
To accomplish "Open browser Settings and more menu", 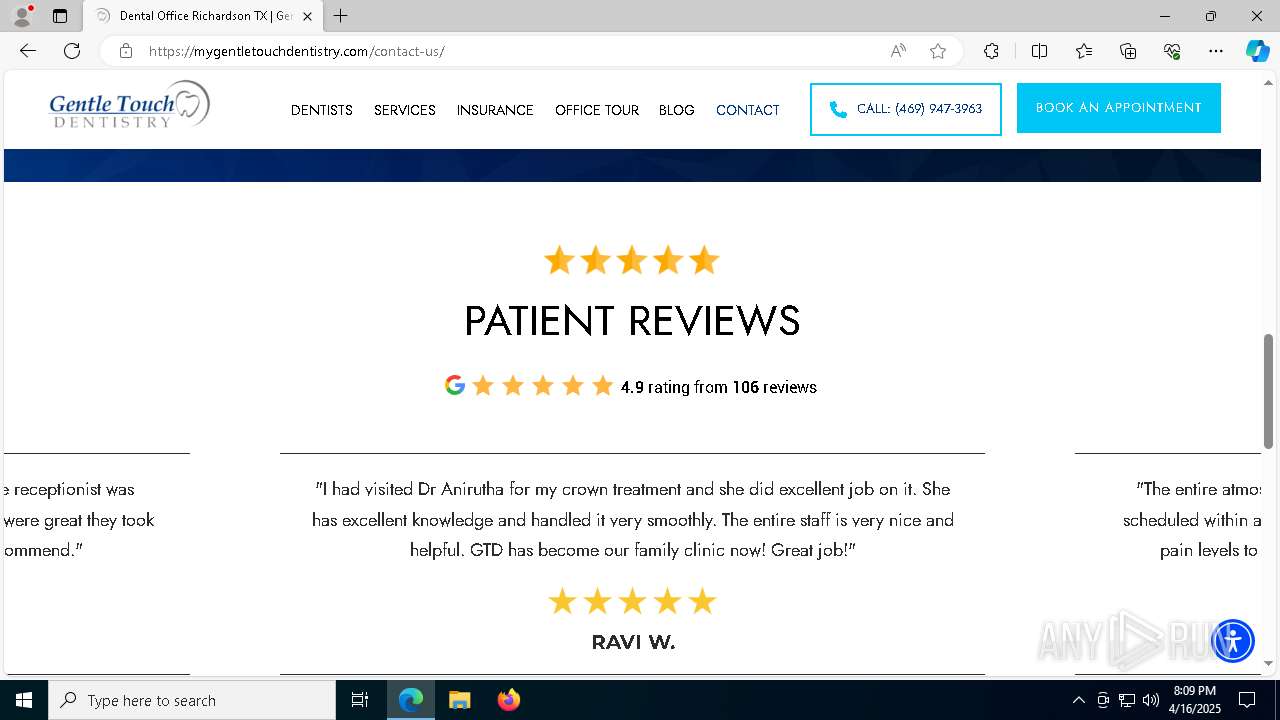I will [1216, 51].
